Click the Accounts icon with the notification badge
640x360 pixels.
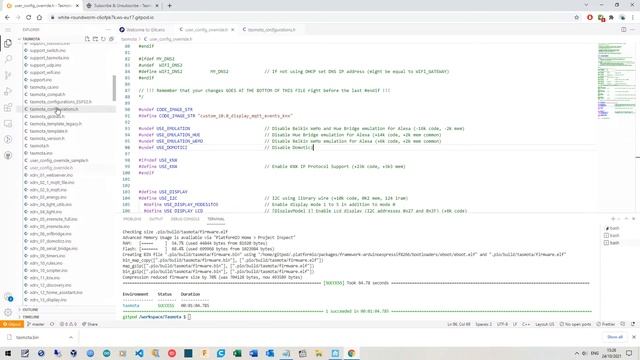[8, 298]
